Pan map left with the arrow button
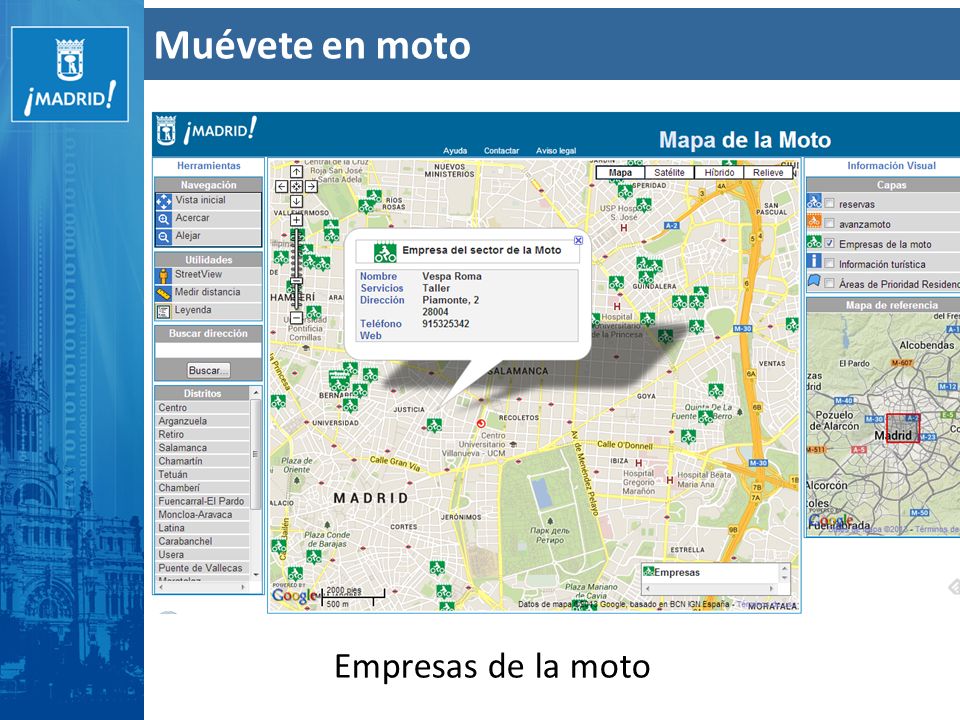 [x=282, y=186]
